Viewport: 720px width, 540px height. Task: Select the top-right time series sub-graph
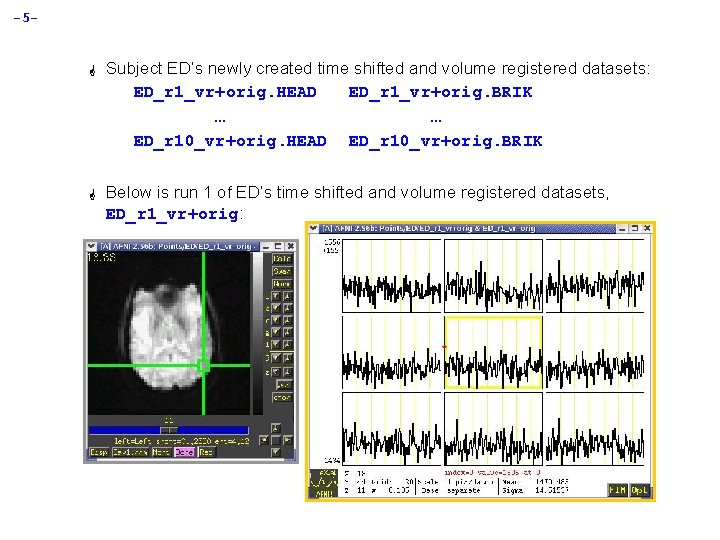tap(595, 276)
